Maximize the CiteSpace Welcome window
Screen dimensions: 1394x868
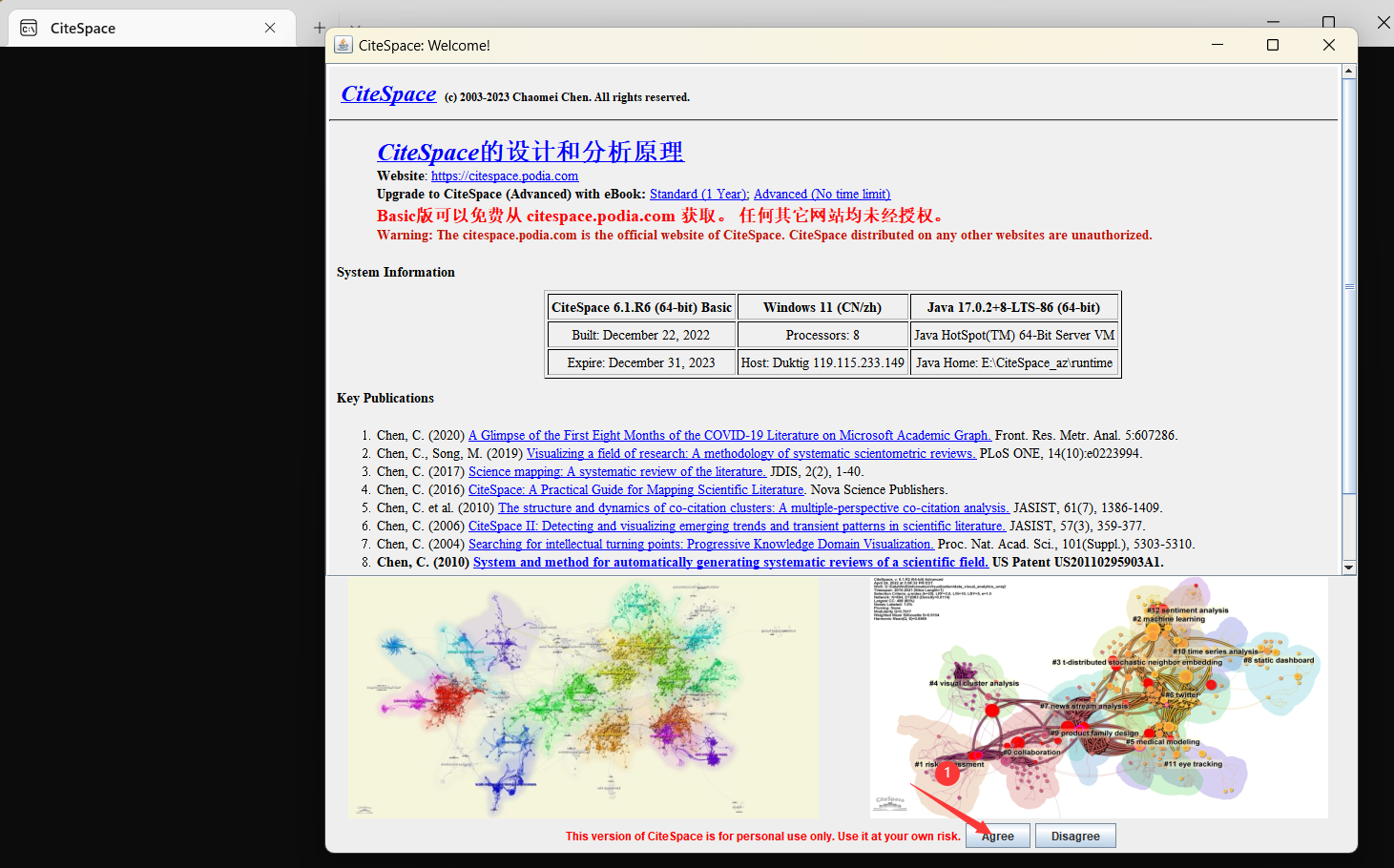pyautogui.click(x=1272, y=45)
